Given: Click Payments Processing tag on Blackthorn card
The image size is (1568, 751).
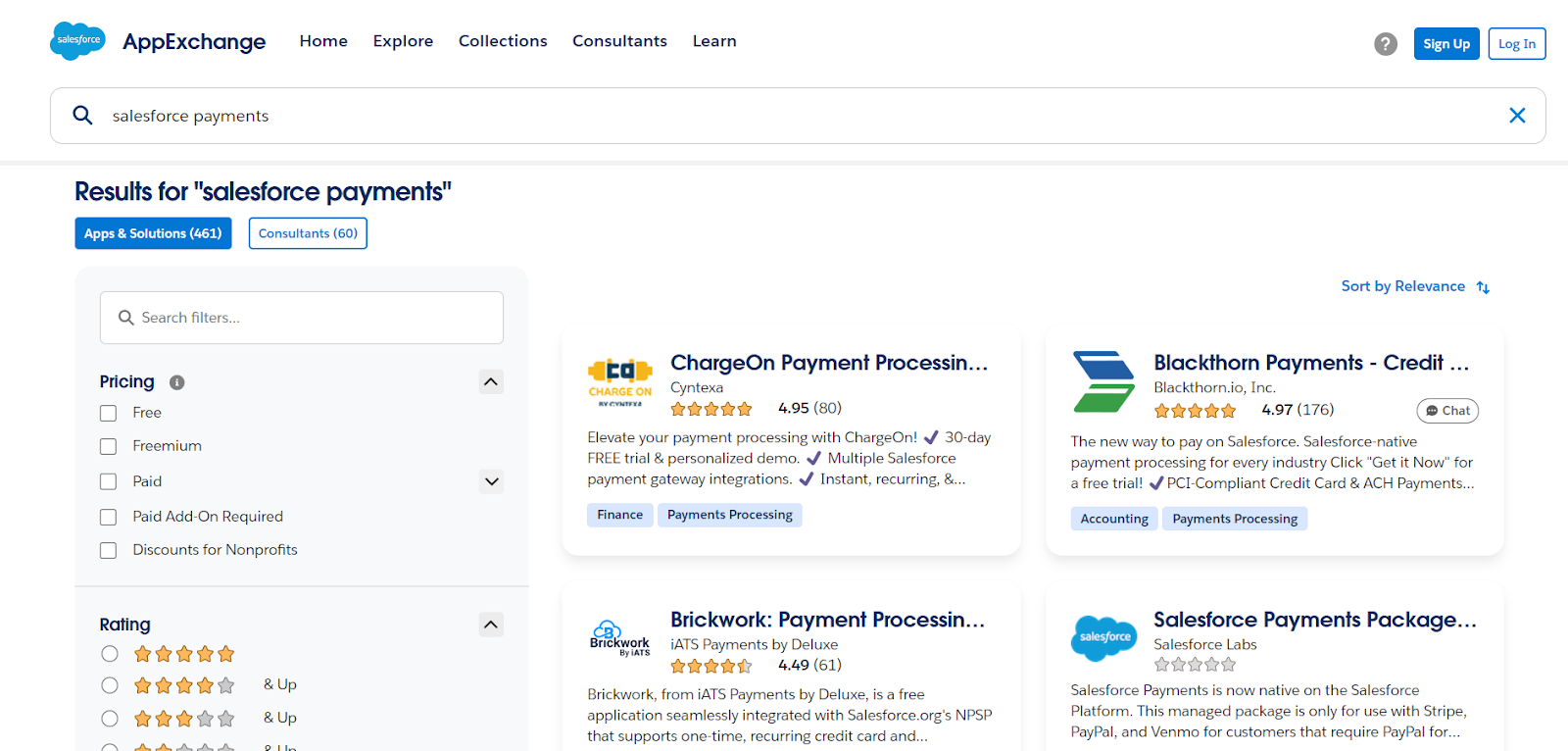Looking at the screenshot, I should [1235, 519].
